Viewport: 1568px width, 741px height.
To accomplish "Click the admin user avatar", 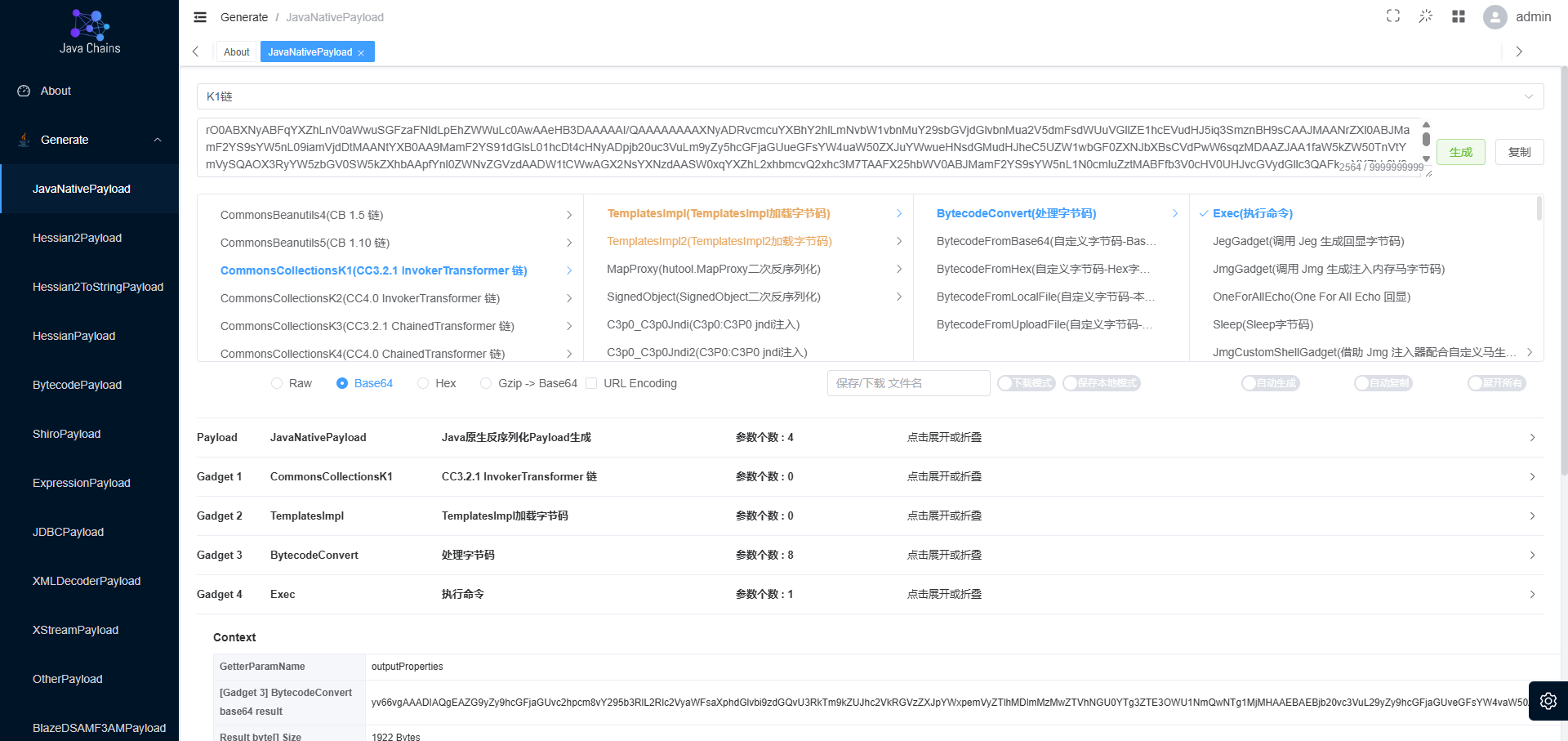I will click(1494, 17).
